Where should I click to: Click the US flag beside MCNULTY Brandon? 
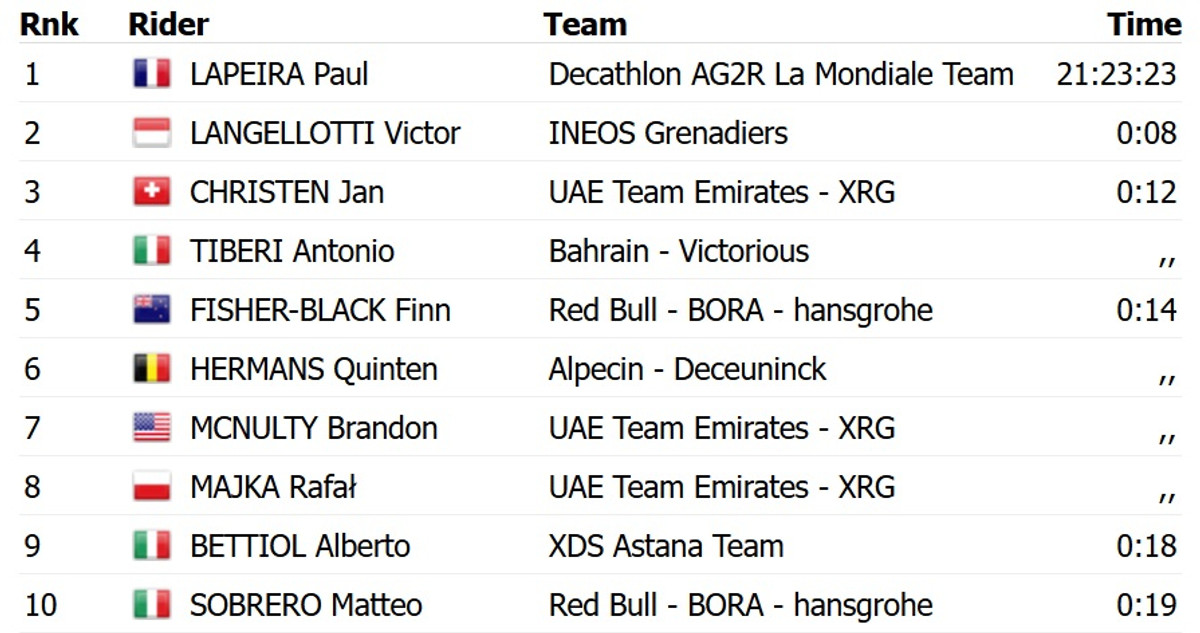[151, 428]
